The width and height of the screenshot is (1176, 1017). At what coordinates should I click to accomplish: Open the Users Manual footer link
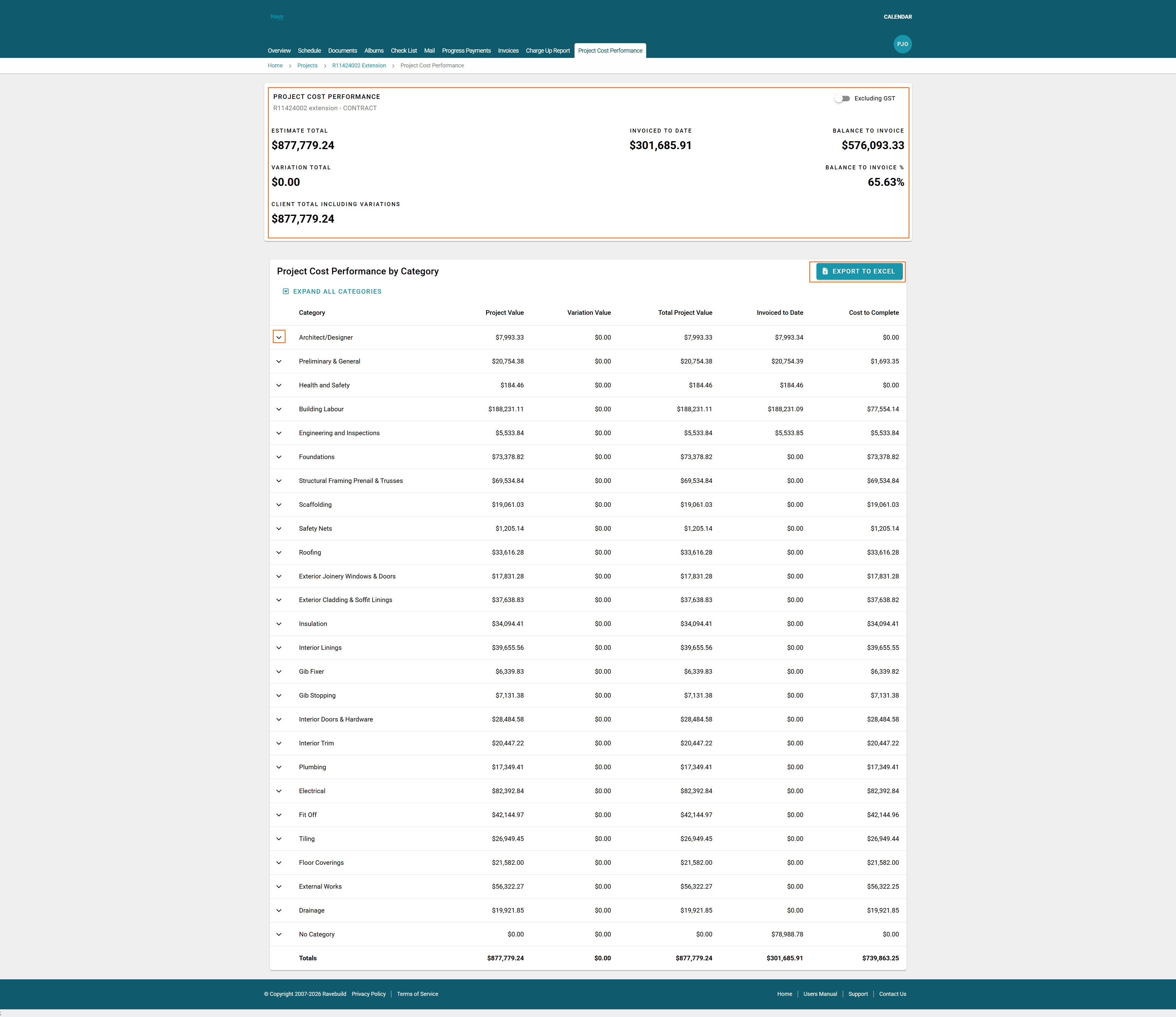click(x=820, y=994)
